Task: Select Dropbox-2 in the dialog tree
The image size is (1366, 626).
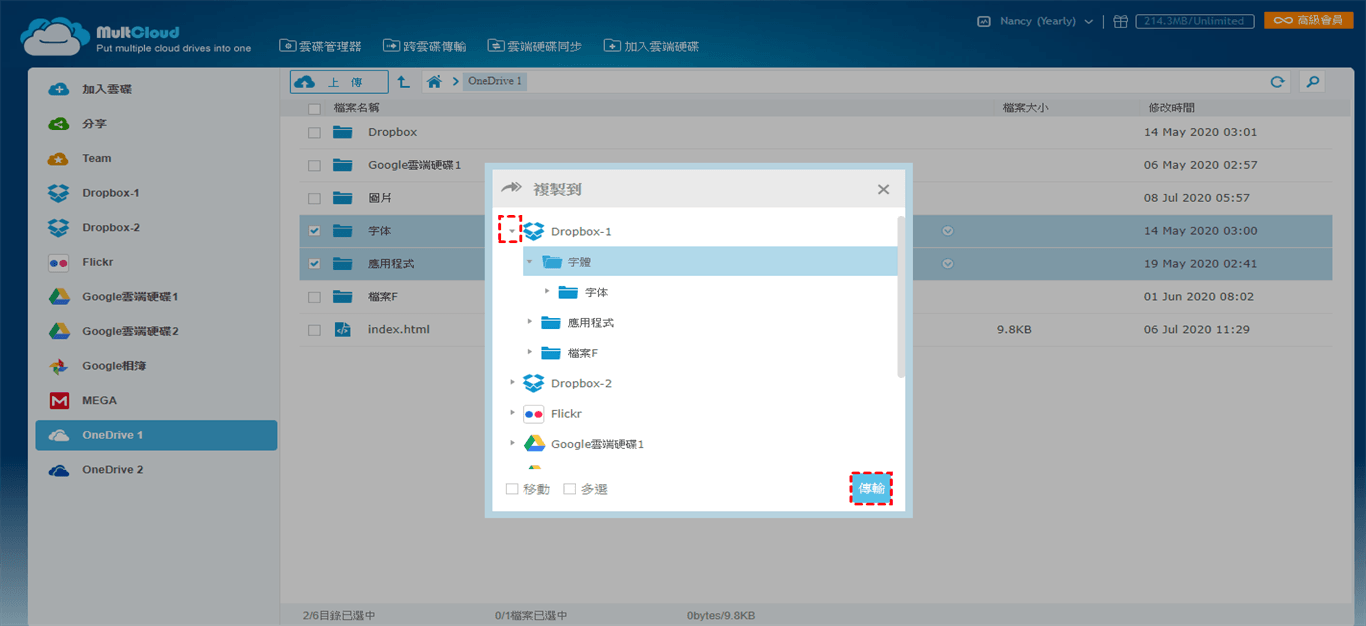Action: [x=581, y=383]
